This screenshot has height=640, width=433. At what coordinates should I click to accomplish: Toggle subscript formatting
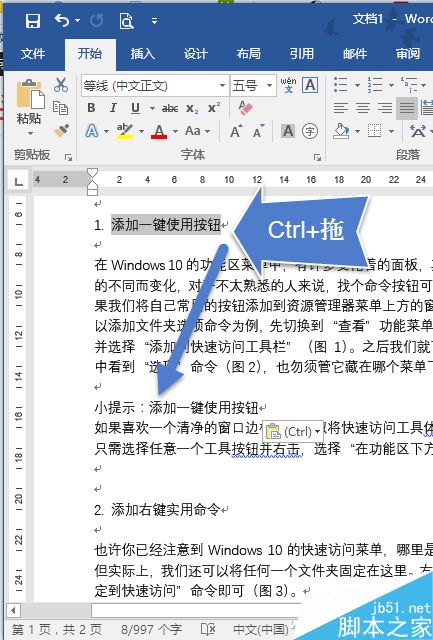(192, 108)
